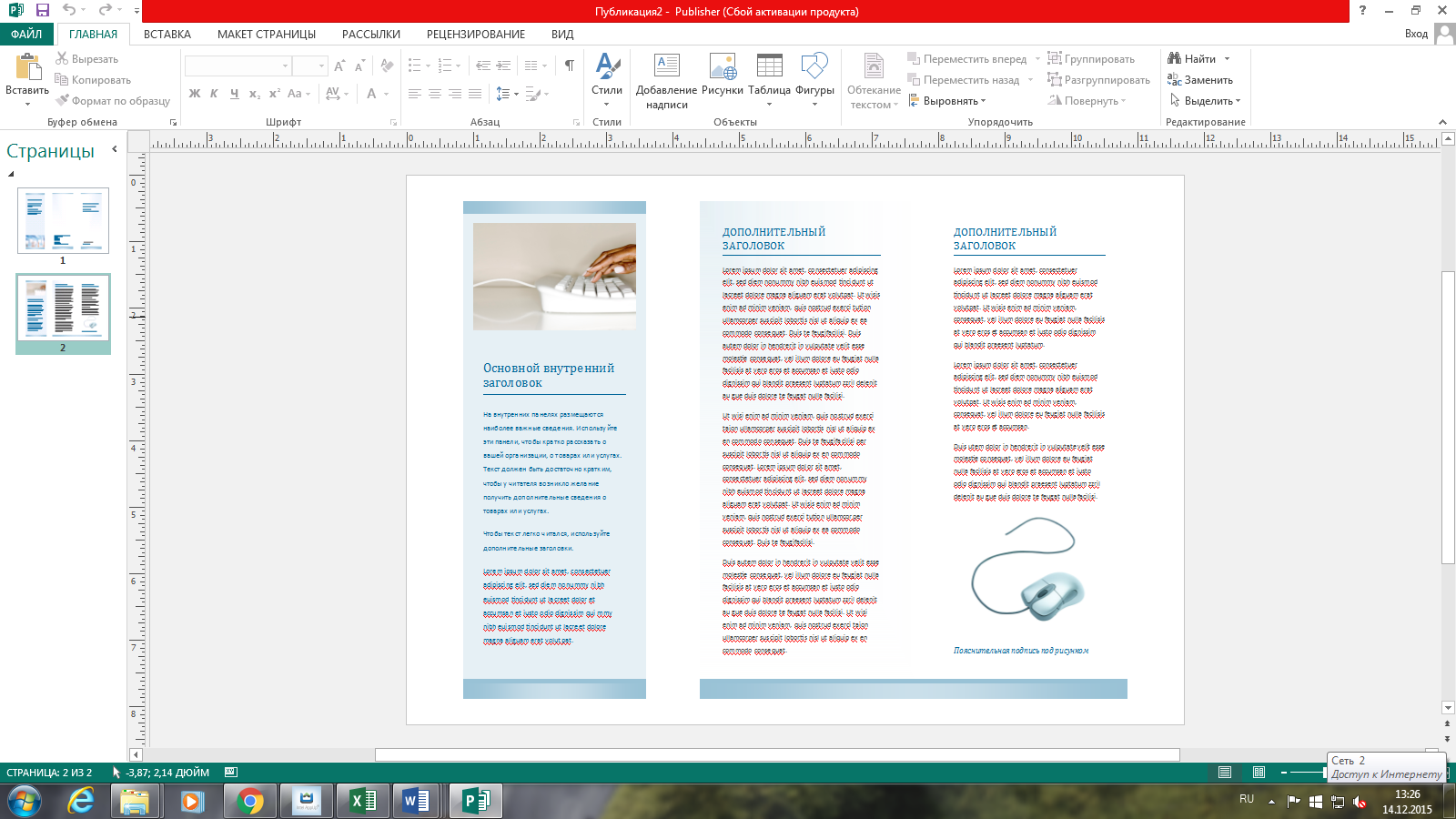
Task: Open the font color dropdown arrow
Action: coord(387,94)
